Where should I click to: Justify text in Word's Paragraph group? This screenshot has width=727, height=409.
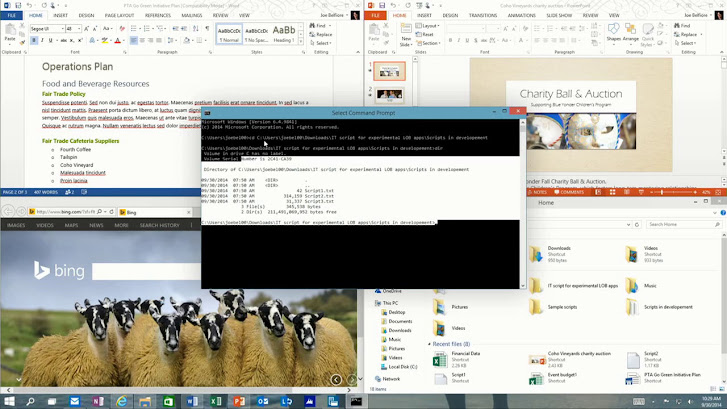[159, 40]
